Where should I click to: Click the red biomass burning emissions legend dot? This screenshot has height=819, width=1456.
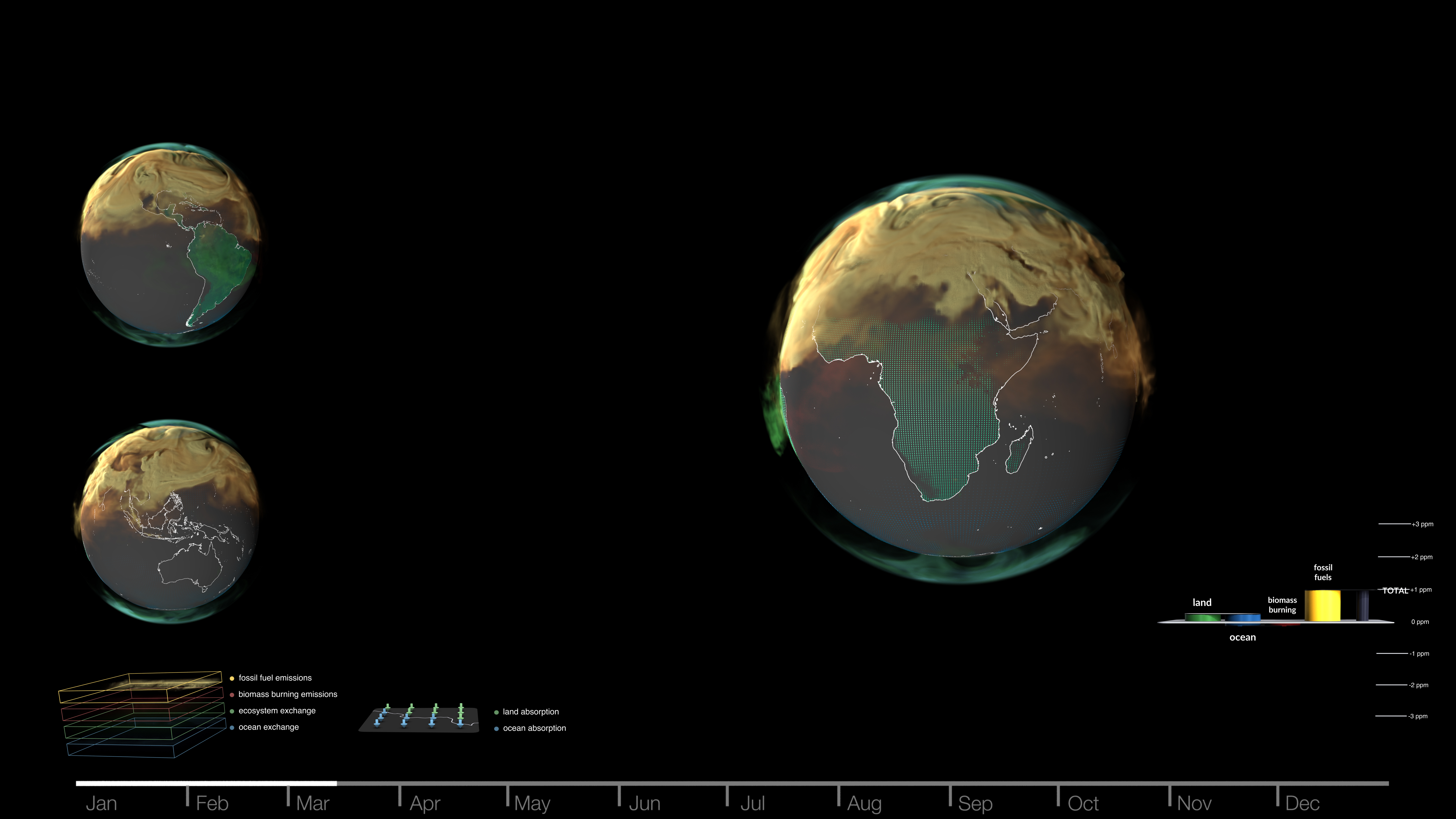tap(232, 695)
